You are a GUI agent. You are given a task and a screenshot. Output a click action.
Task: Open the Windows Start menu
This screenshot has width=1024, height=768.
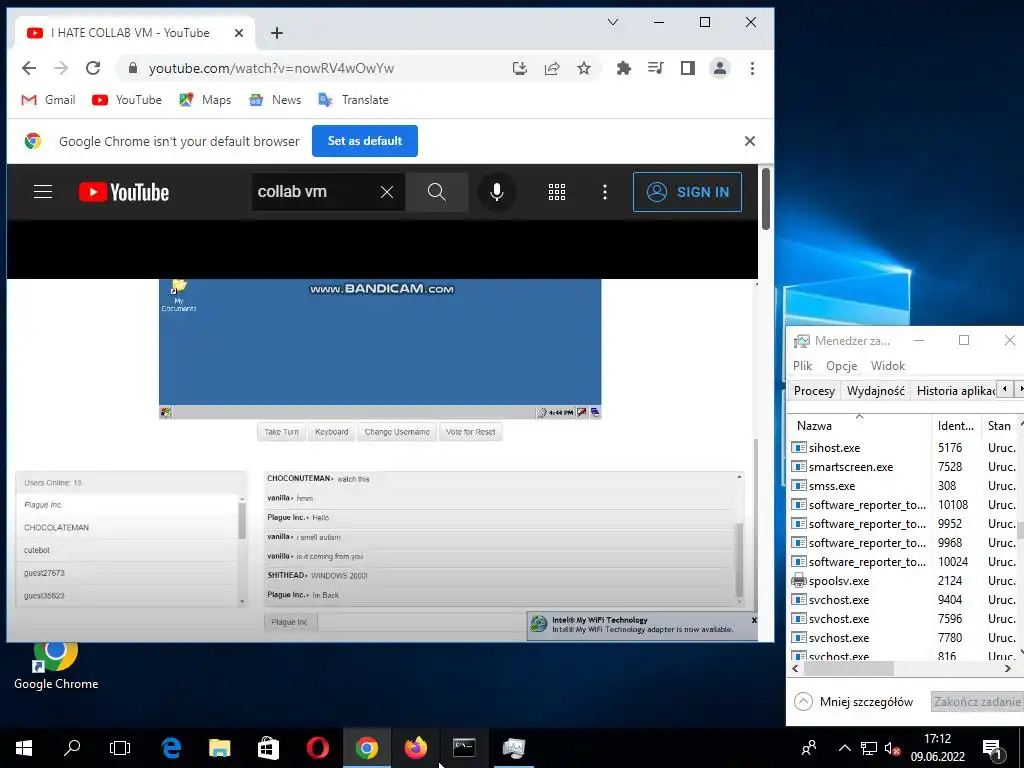24,748
